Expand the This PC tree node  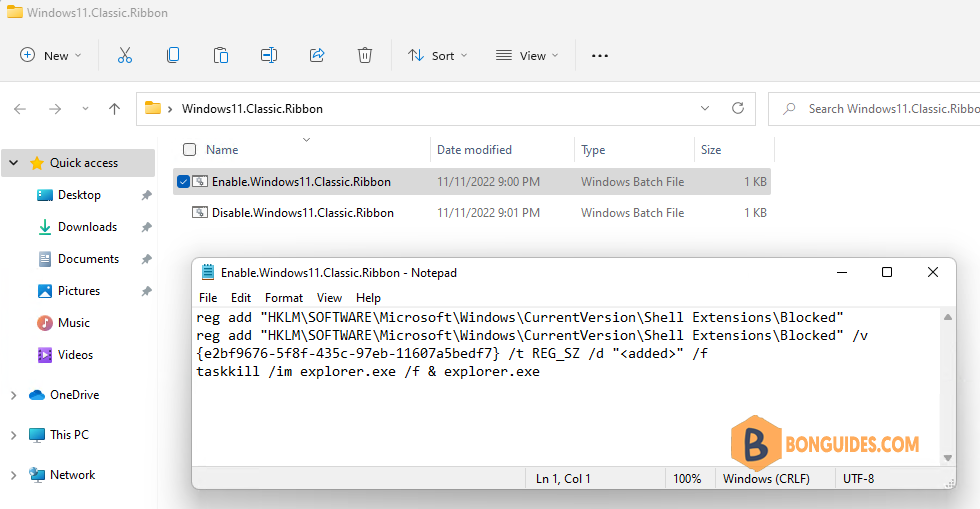click(x=14, y=435)
